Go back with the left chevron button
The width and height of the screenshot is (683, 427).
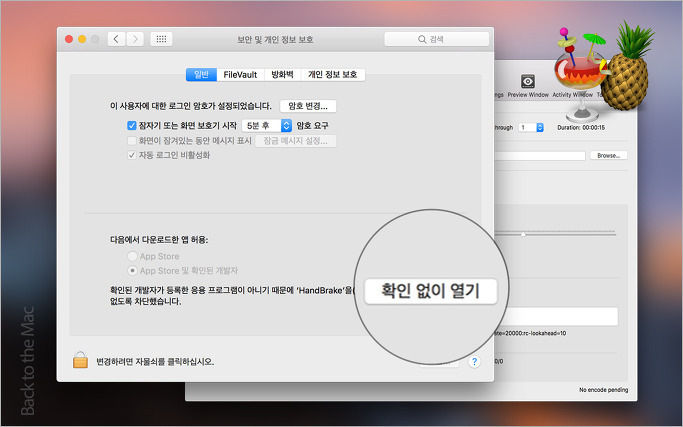coord(116,39)
